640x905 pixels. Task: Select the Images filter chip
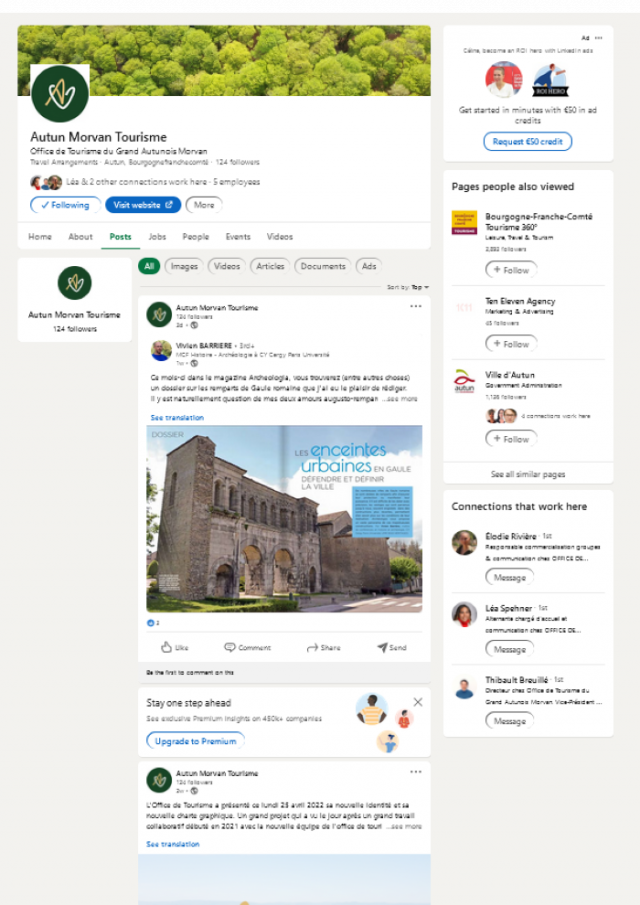[184, 266]
